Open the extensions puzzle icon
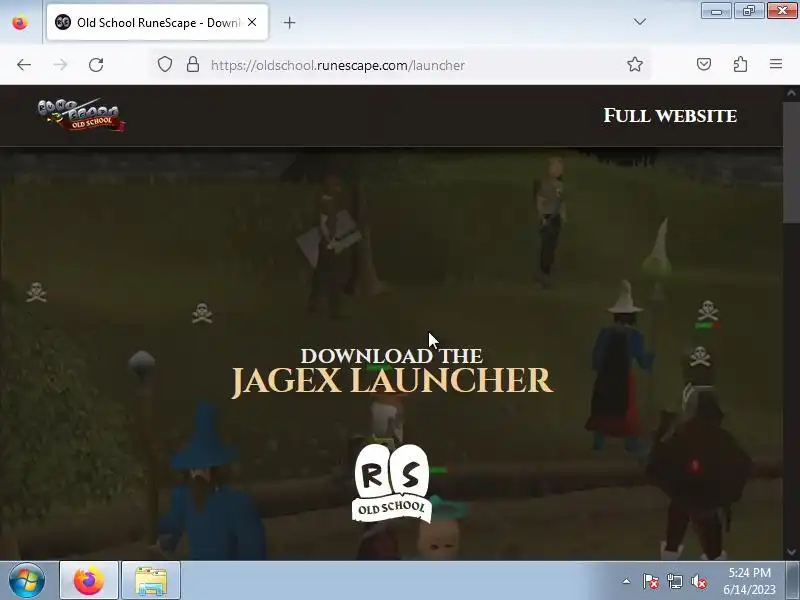800x600 pixels. [x=740, y=64]
